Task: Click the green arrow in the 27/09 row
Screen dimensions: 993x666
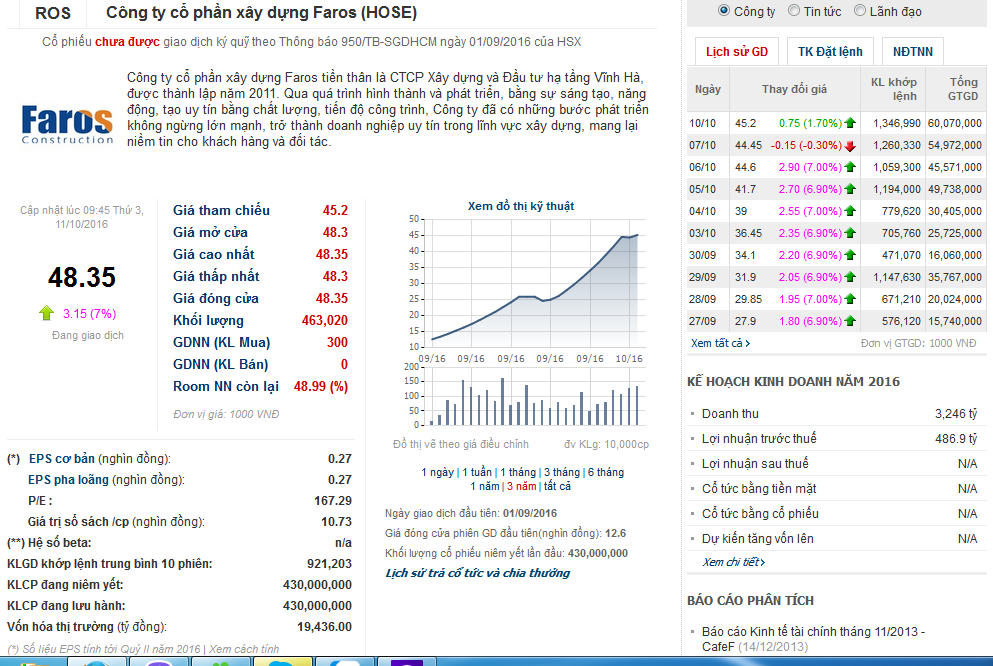Action: 850,321
